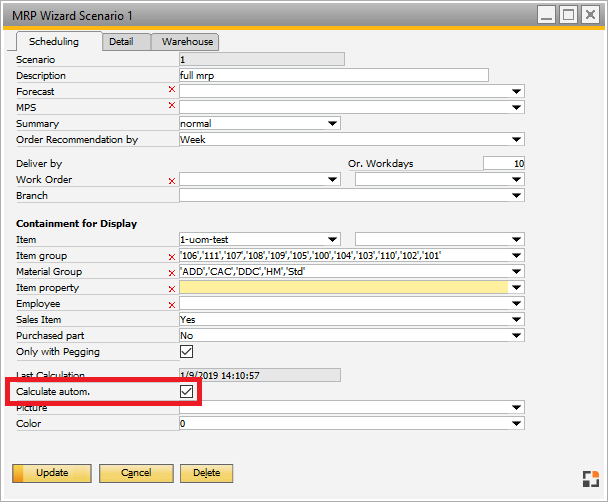Screen dimensions: 608x502
Task: Click into the Description text field
Action: tap(332, 75)
